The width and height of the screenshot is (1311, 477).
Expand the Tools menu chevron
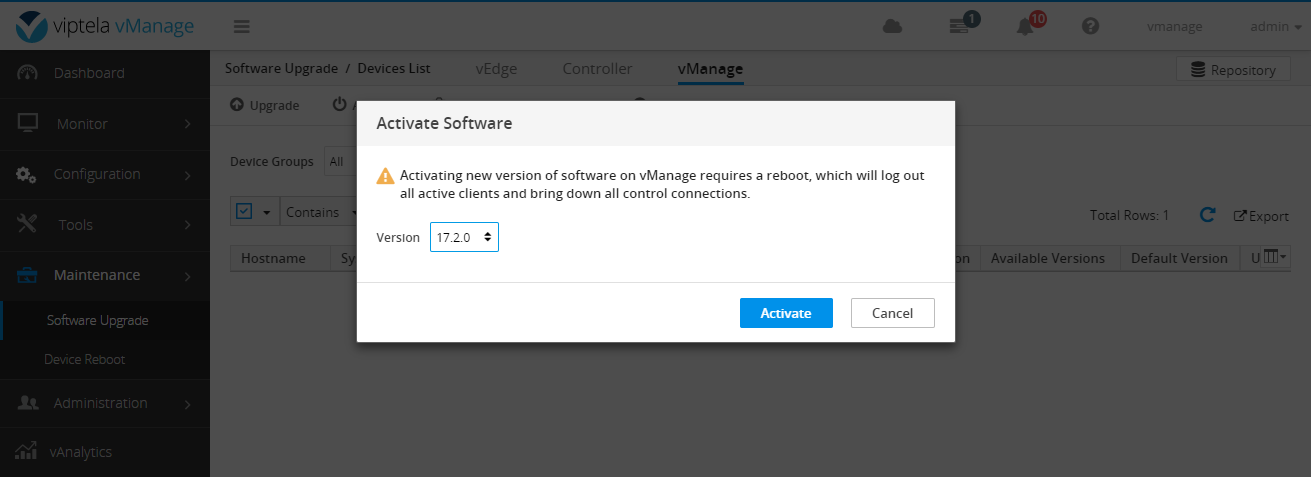[188, 225]
